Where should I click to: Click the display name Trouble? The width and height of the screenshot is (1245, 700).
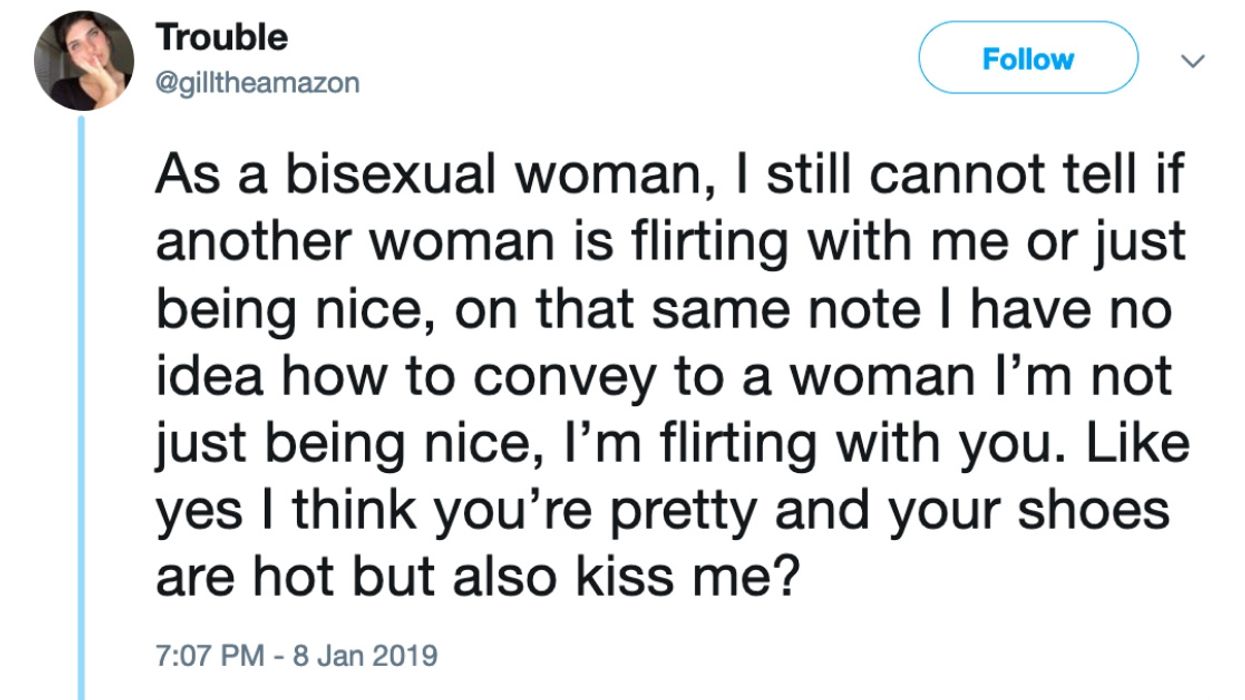(x=221, y=35)
